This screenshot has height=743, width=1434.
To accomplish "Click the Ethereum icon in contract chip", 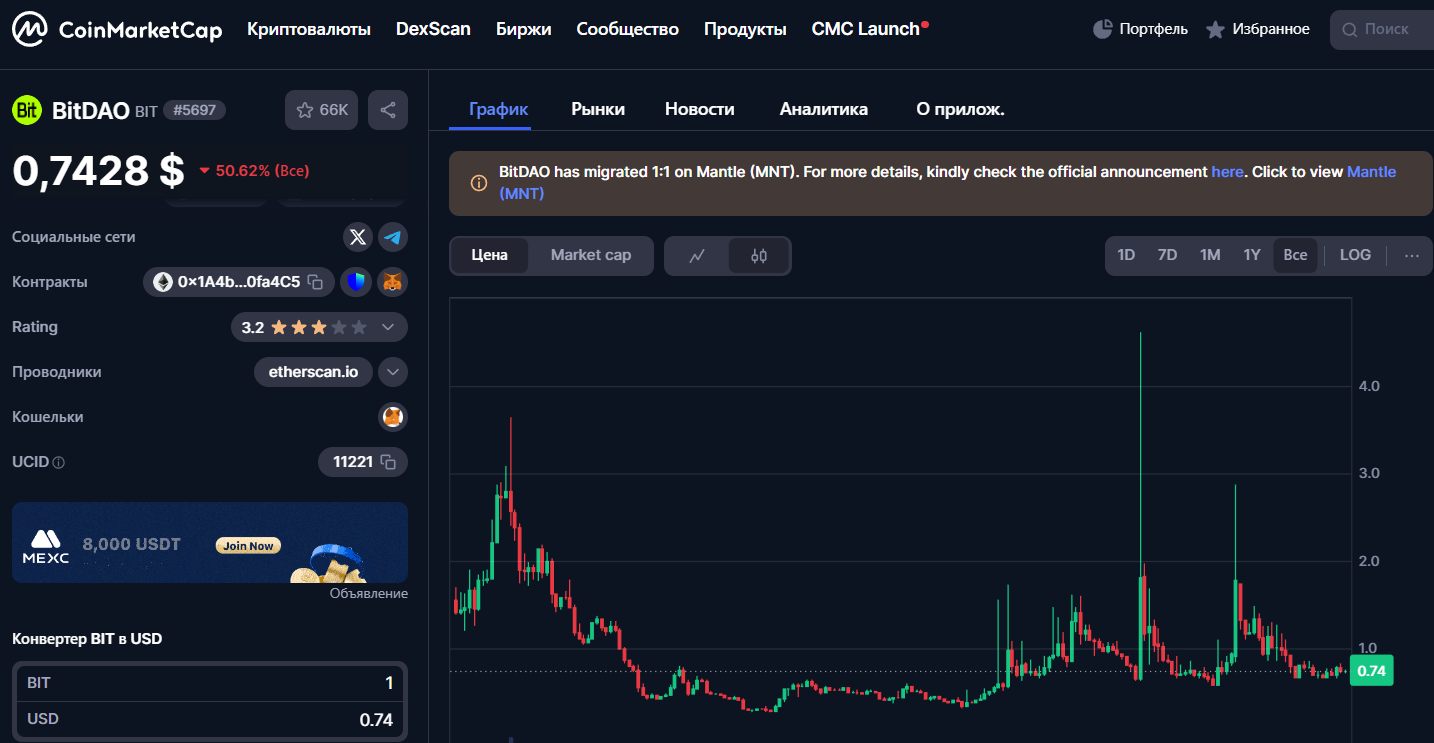I will (163, 282).
